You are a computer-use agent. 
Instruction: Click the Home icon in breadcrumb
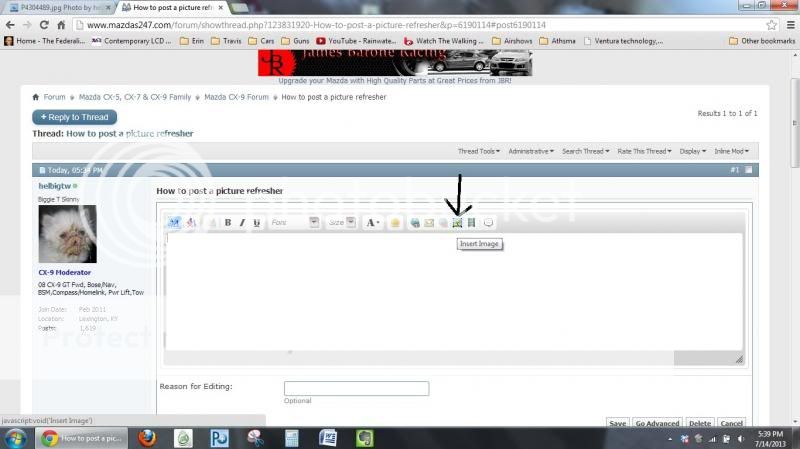36,98
